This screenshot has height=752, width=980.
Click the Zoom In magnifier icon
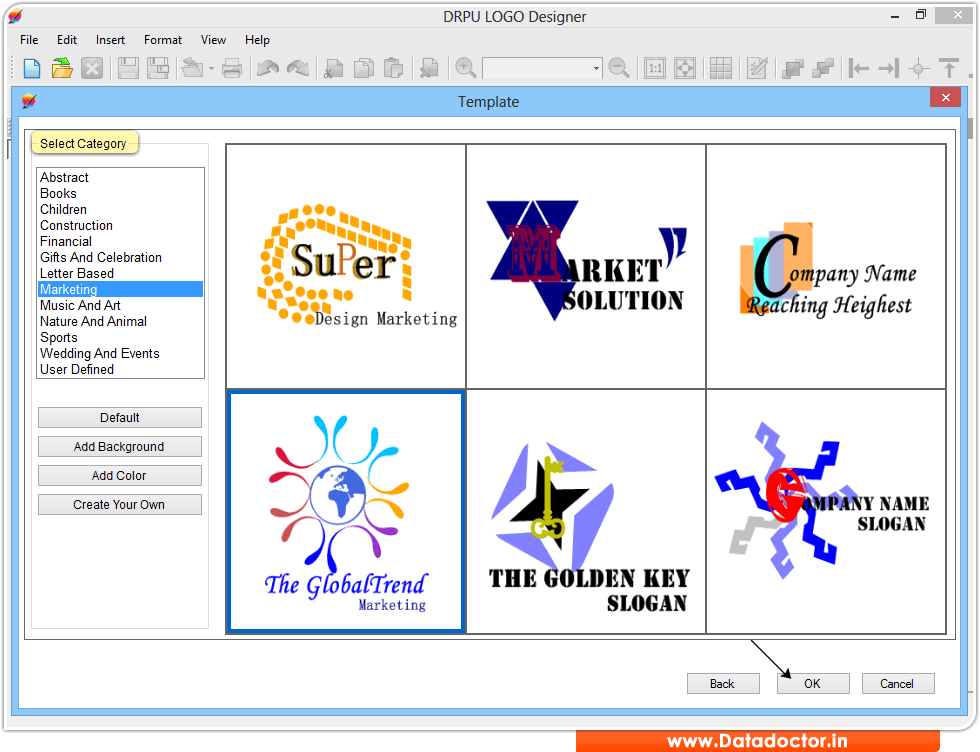click(x=462, y=68)
